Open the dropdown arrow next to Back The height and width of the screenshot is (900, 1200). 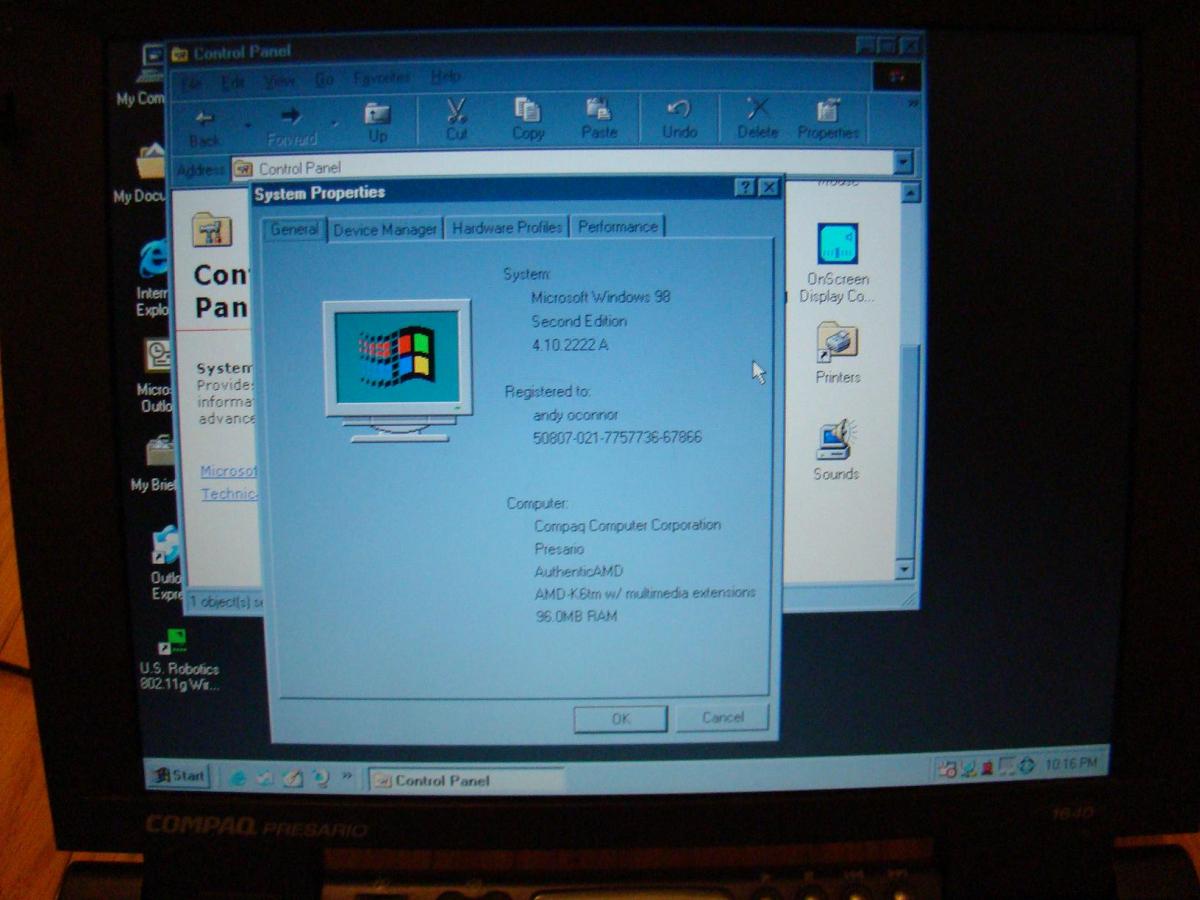click(247, 124)
